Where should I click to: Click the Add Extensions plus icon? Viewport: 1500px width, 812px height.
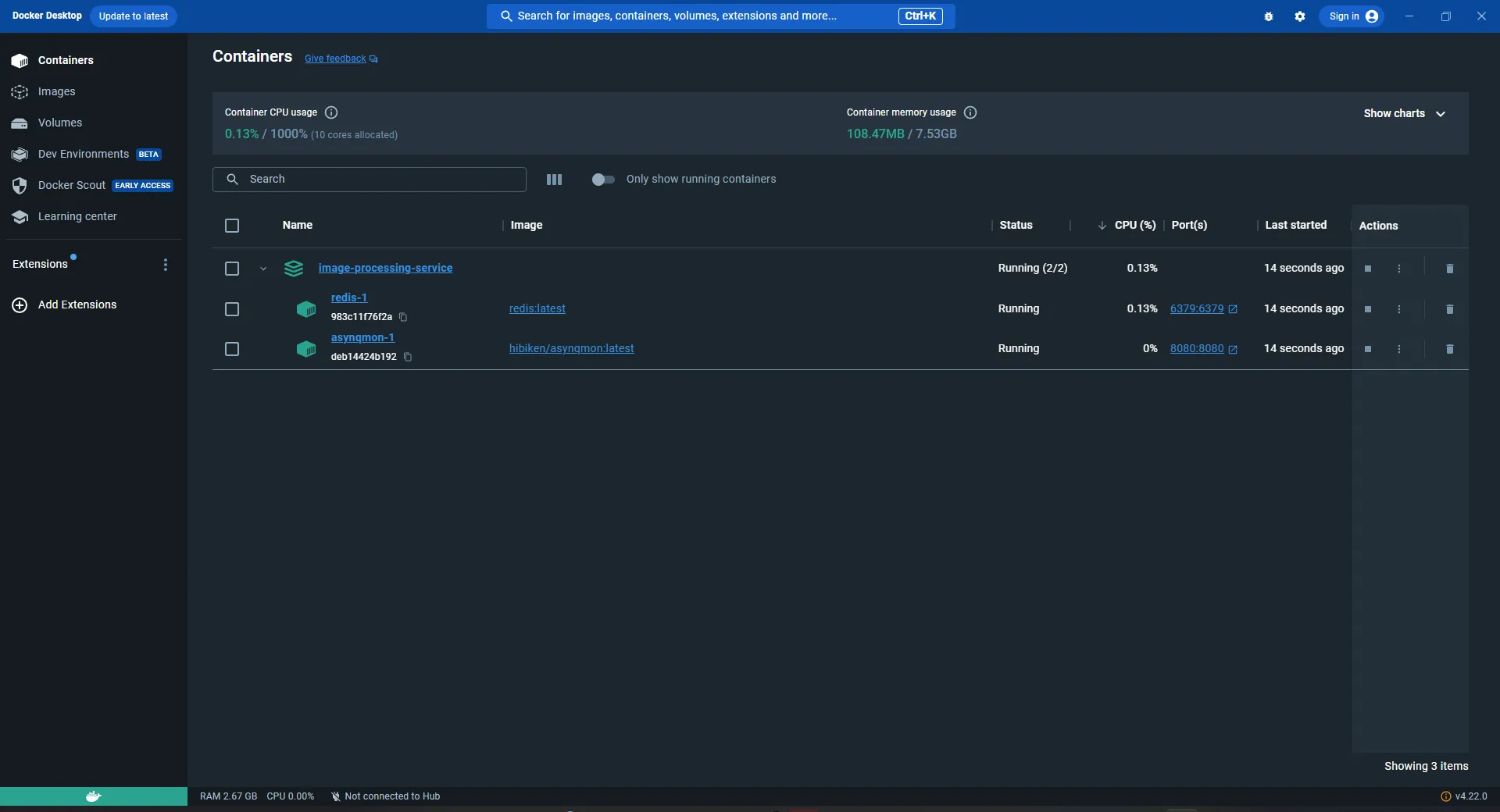point(20,305)
